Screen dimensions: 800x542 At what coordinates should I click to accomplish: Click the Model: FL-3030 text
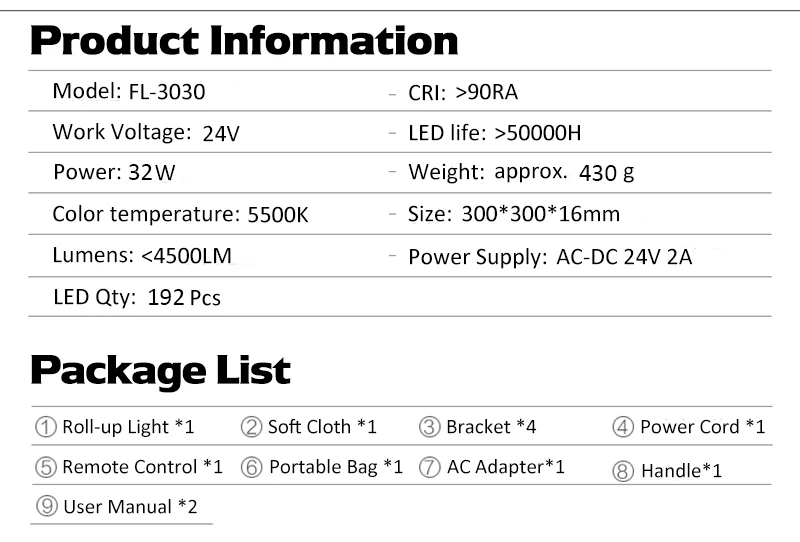(129, 92)
